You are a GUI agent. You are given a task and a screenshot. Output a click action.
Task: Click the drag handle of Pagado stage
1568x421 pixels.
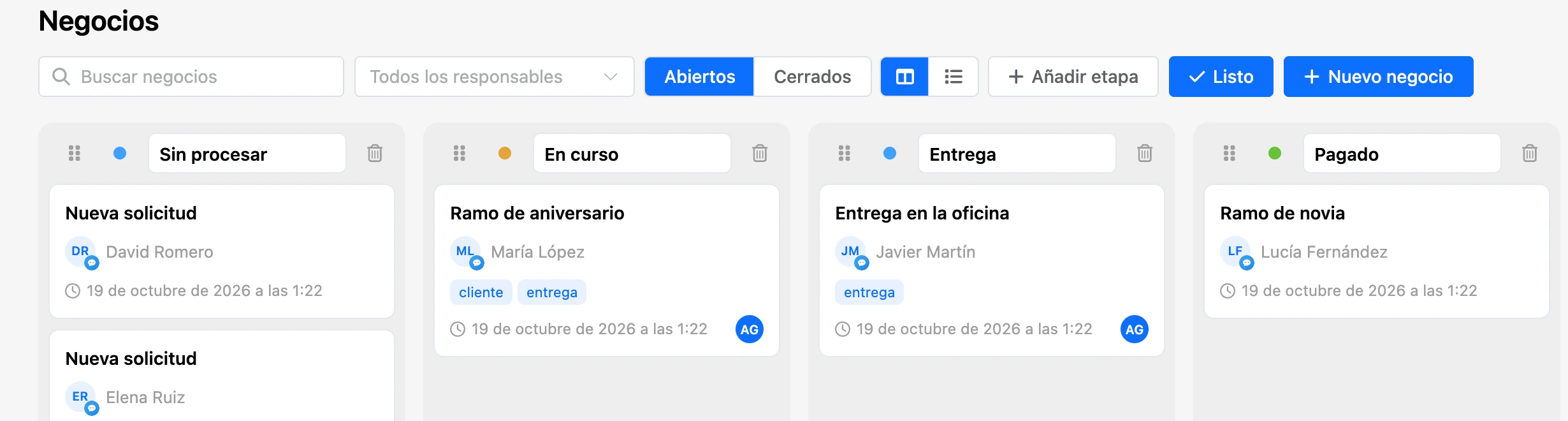pos(1230,153)
